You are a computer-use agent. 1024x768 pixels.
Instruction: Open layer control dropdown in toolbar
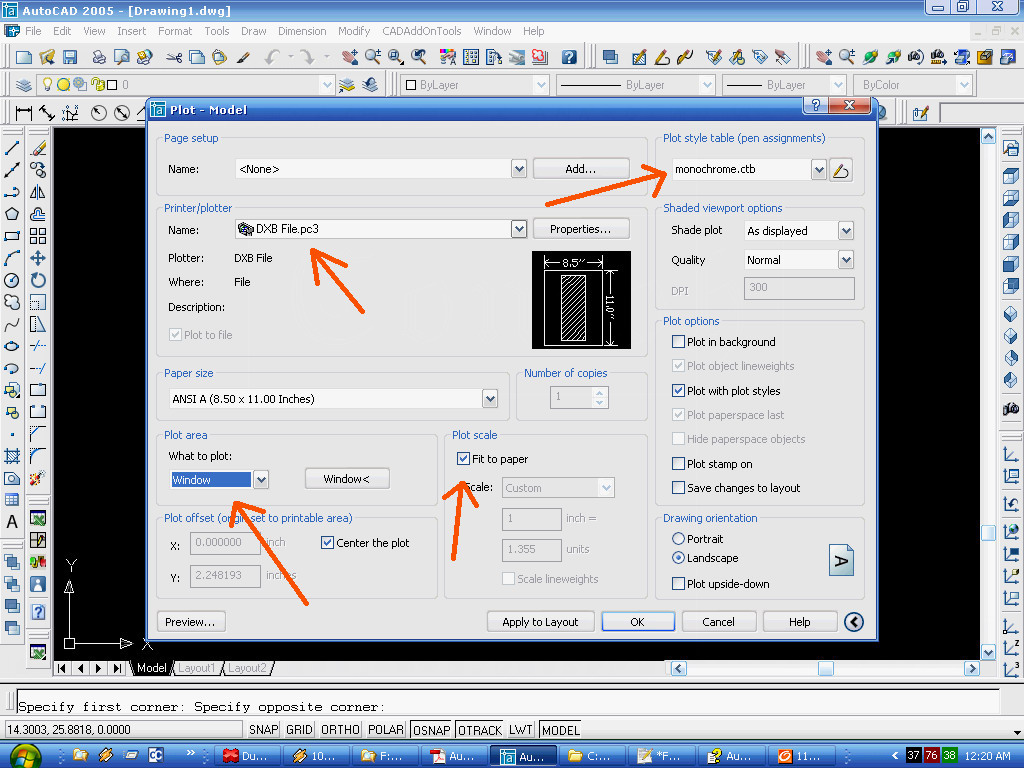point(327,85)
